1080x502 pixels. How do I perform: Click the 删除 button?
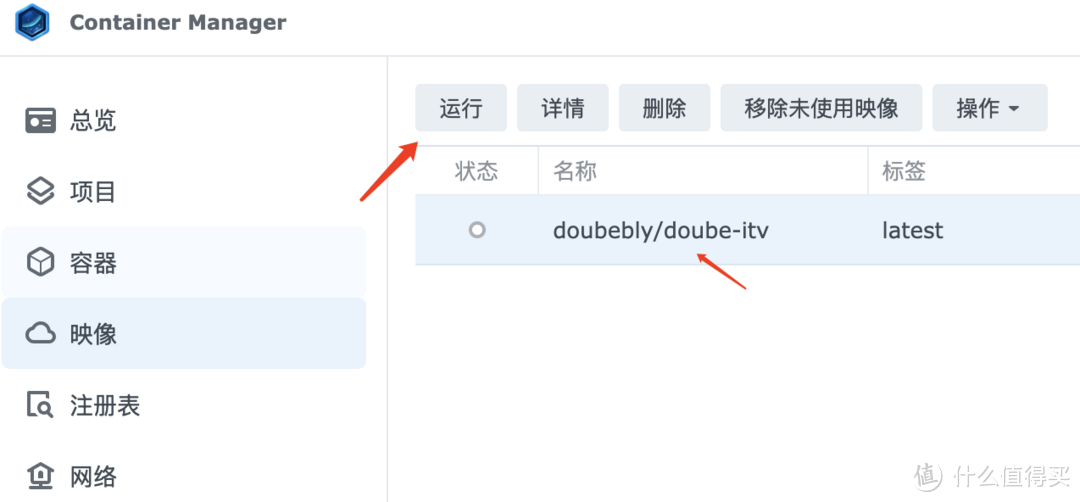(664, 108)
